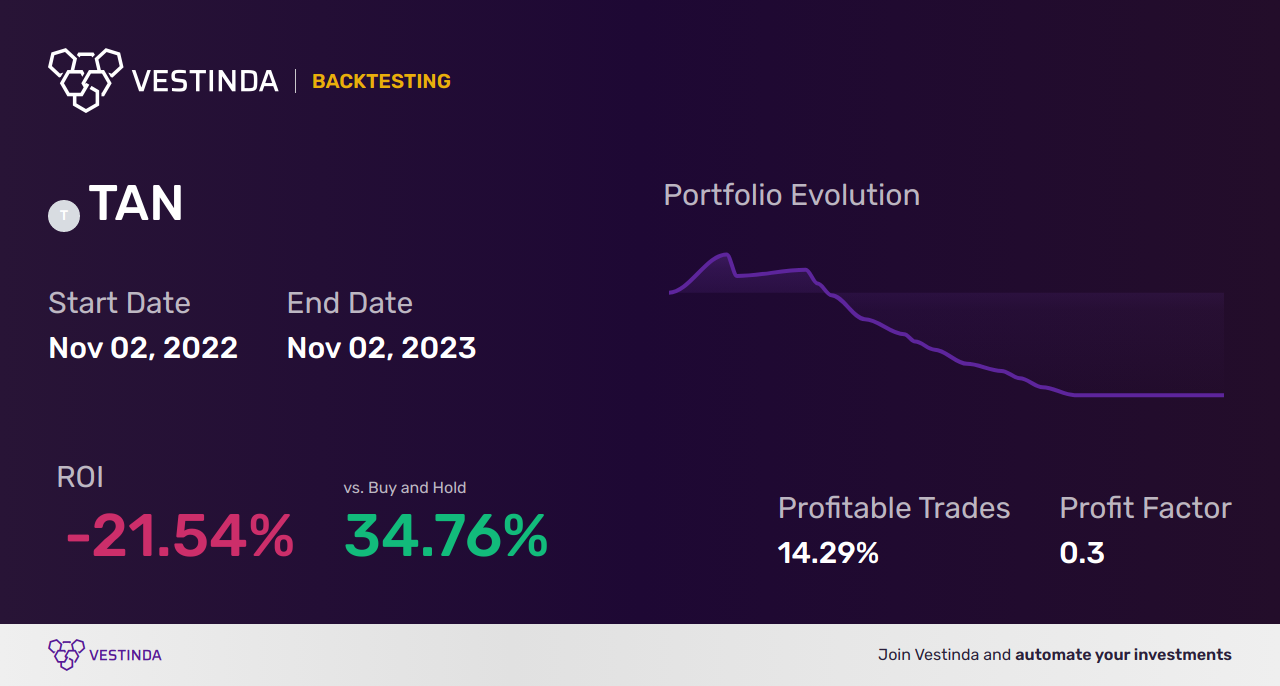Click the peak of the portfolio chart line
Image resolution: width=1280 pixels, height=686 pixels.
click(725, 255)
